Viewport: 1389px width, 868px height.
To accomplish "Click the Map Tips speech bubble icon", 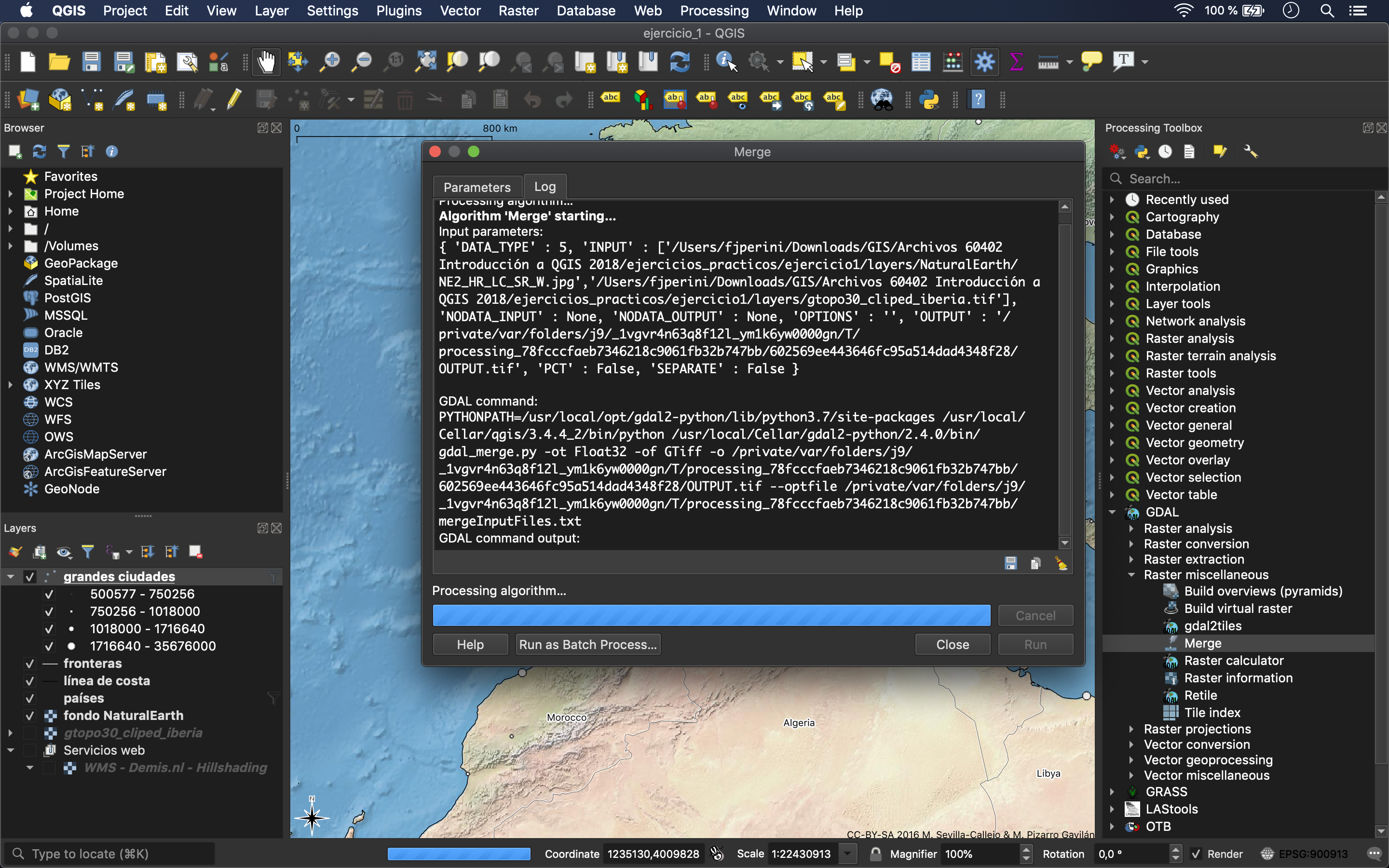I will click(1091, 61).
